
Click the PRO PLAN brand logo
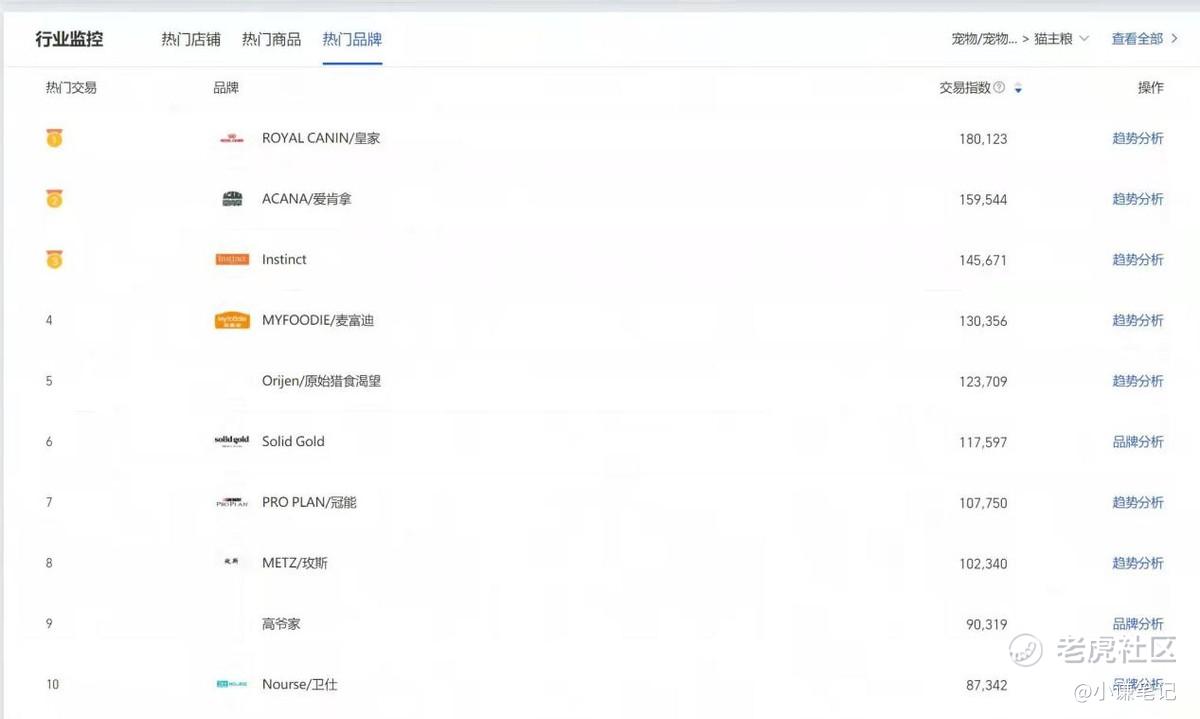point(232,502)
